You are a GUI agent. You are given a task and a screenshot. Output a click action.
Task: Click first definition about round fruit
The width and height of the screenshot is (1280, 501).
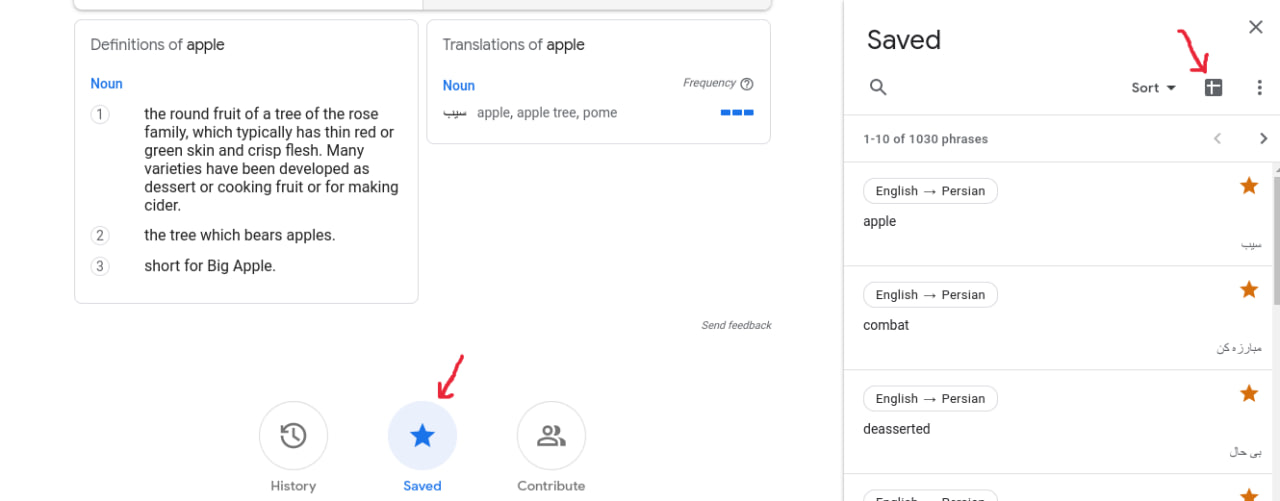point(271,160)
